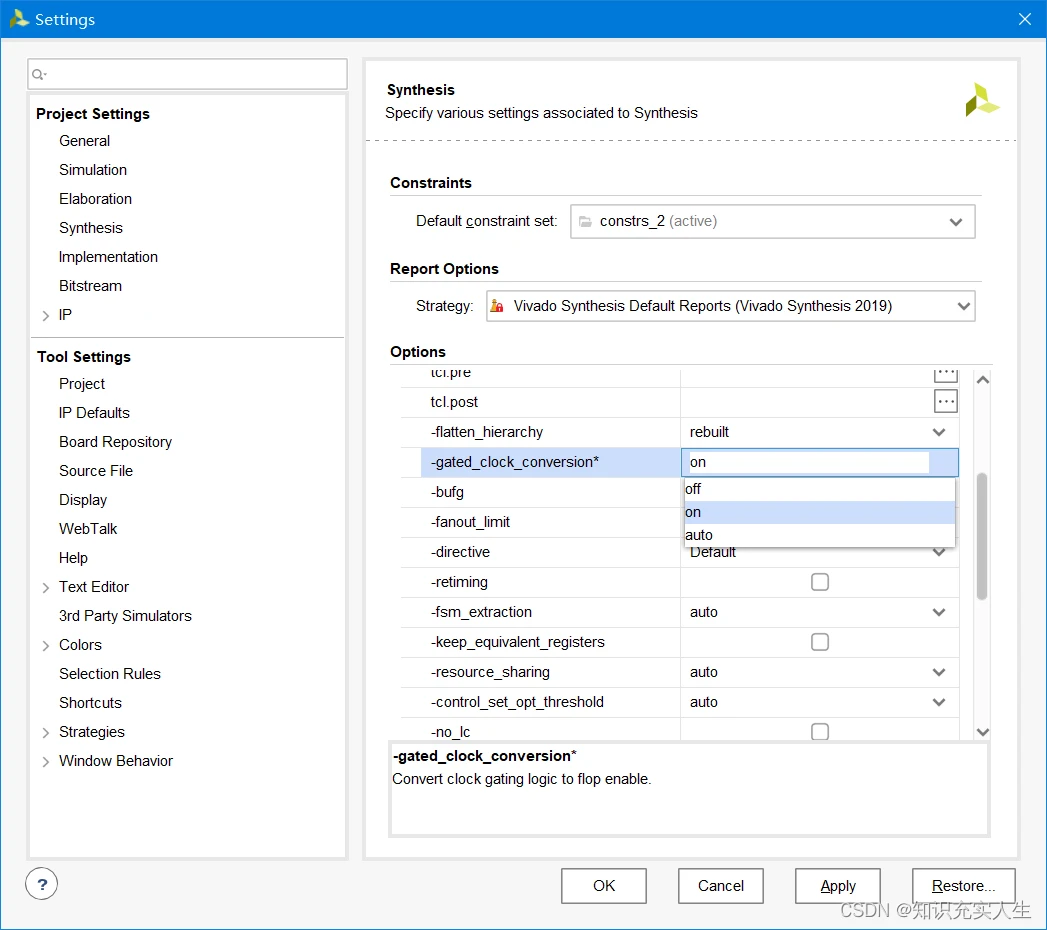Select the -gated_clock_conversion* option row
Viewport: 1047px width, 930px height.
pos(550,462)
